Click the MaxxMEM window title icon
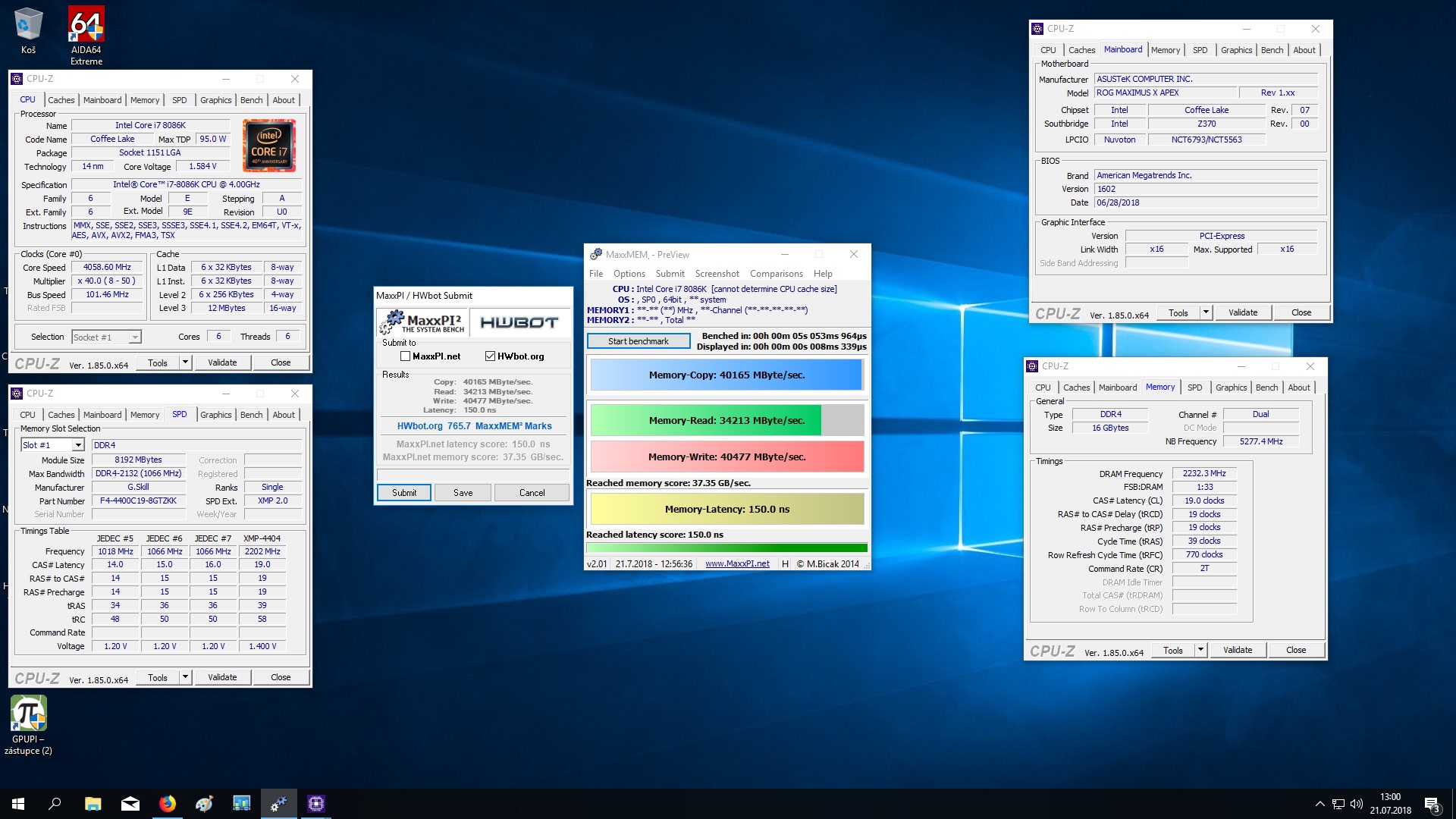The height and width of the screenshot is (819, 1456). click(596, 254)
